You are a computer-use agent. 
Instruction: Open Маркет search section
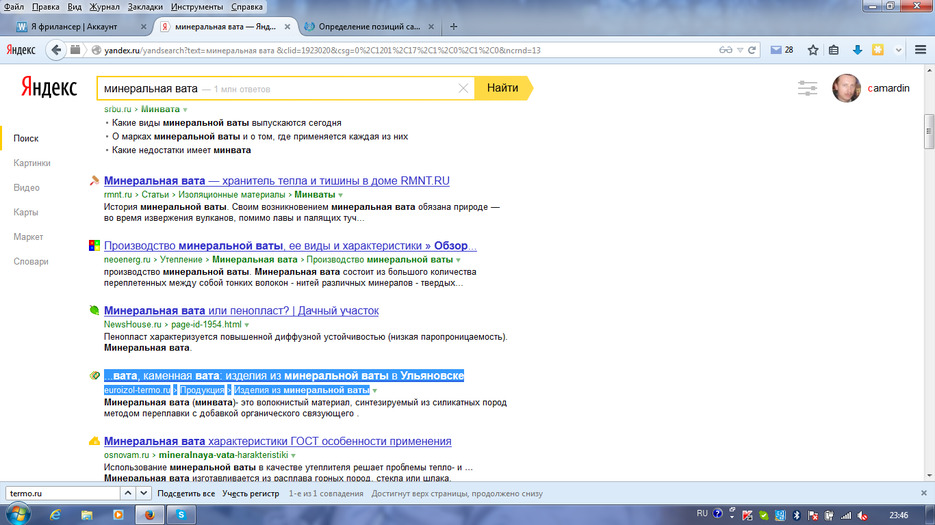(x=28, y=237)
